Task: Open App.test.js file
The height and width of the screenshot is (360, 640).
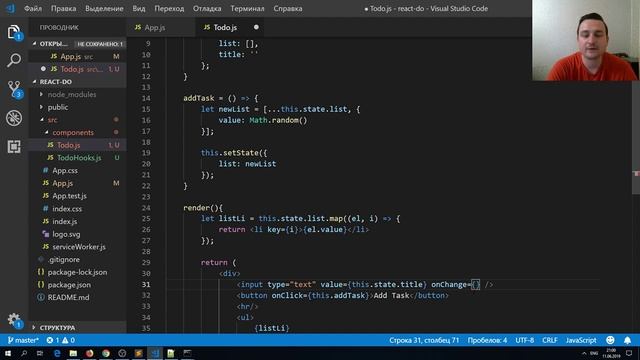Action: (69, 196)
